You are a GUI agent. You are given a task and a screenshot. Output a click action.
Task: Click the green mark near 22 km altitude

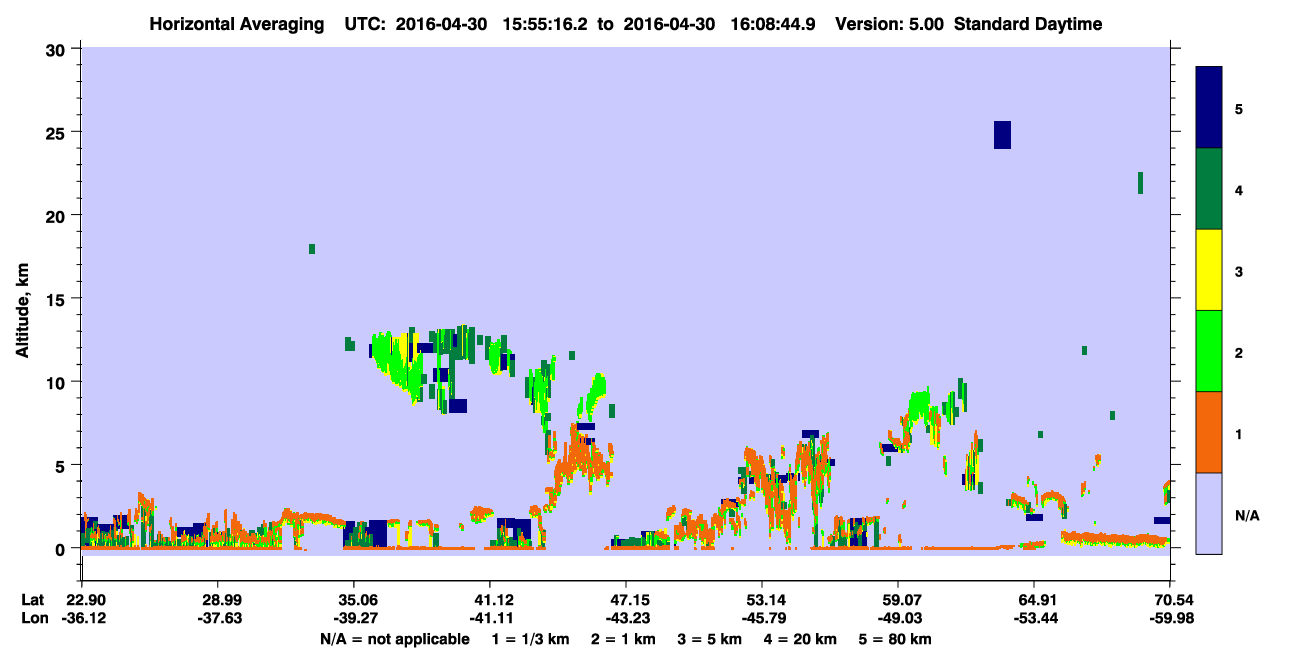click(1140, 183)
